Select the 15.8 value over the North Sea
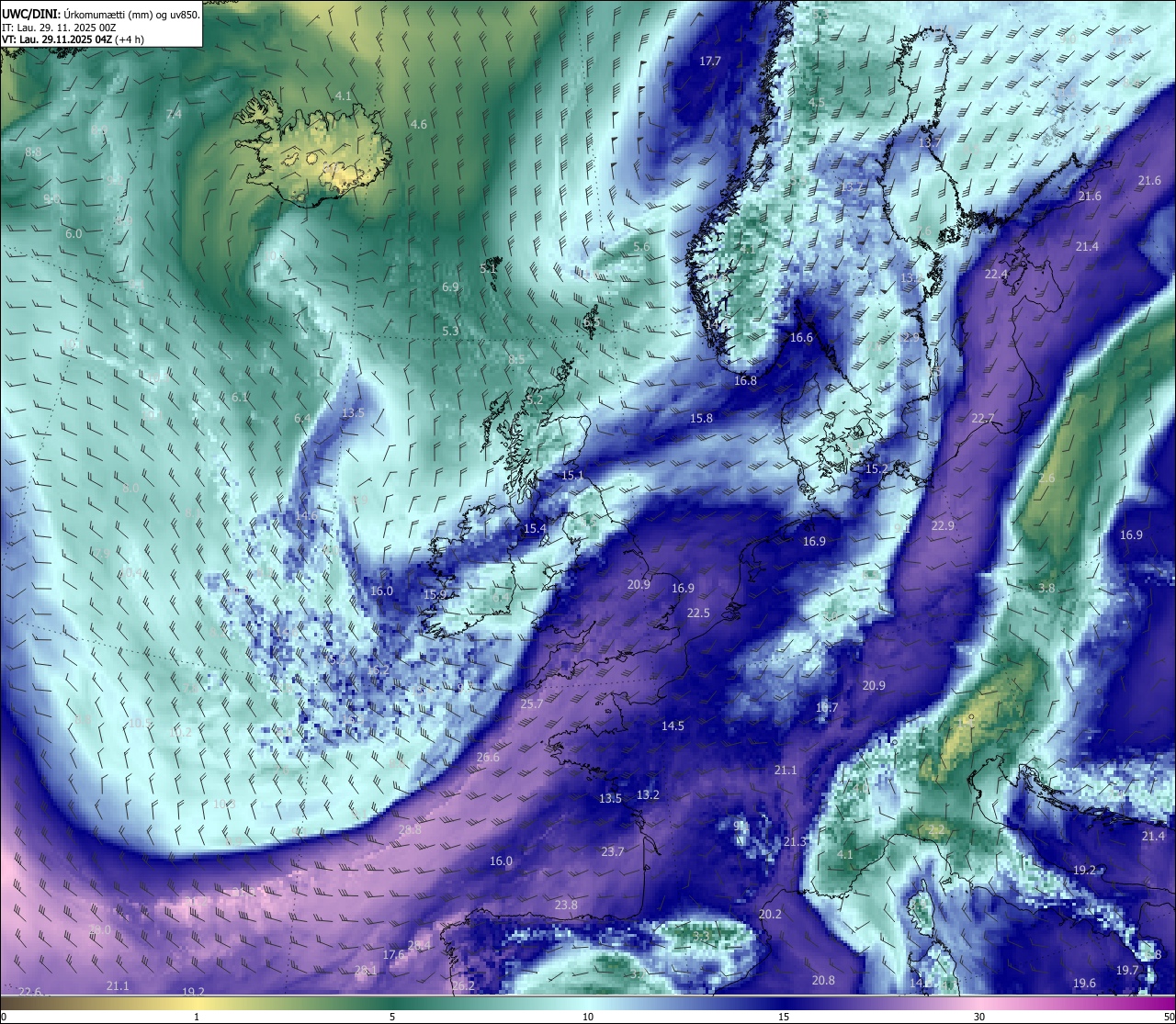The width and height of the screenshot is (1176, 1024). click(x=701, y=419)
